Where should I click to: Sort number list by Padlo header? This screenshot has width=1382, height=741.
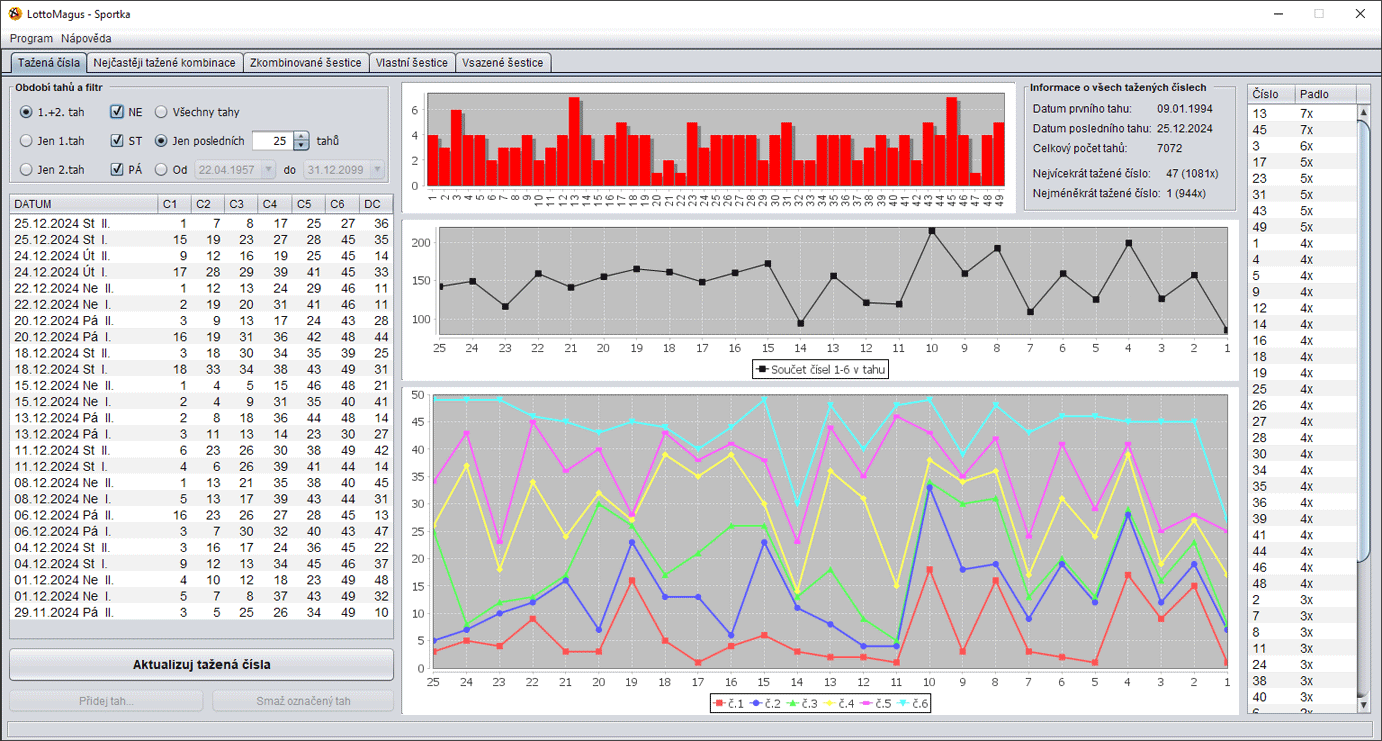coord(1326,94)
